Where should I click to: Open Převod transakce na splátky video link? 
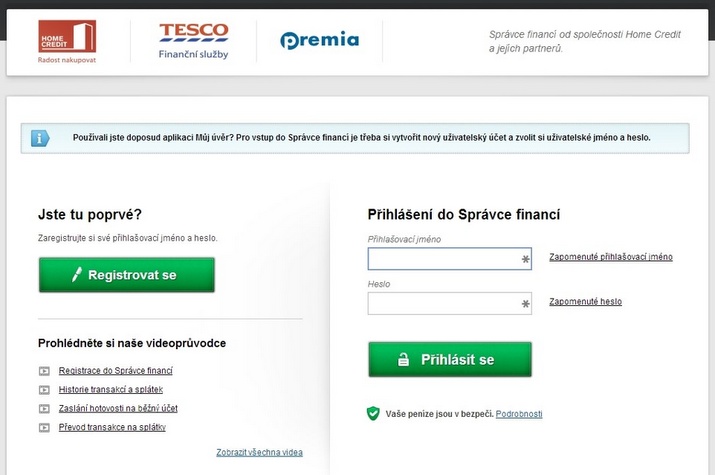(112, 427)
